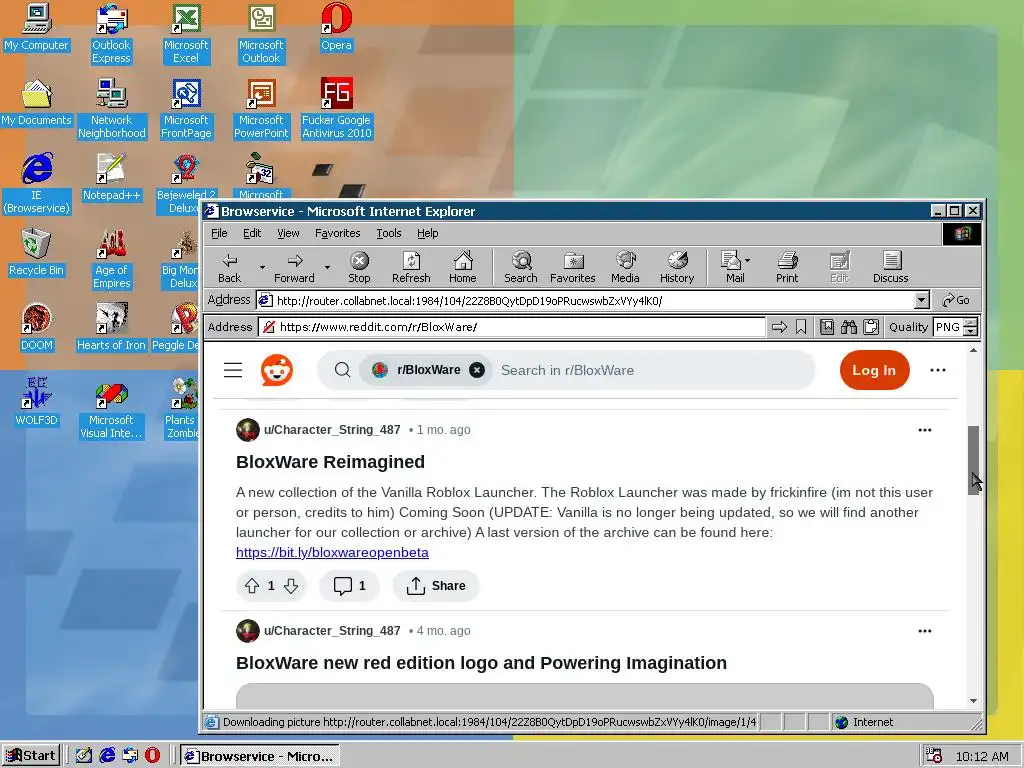
Task: Expand the Mail button dropdown arrow
Action: click(748, 260)
